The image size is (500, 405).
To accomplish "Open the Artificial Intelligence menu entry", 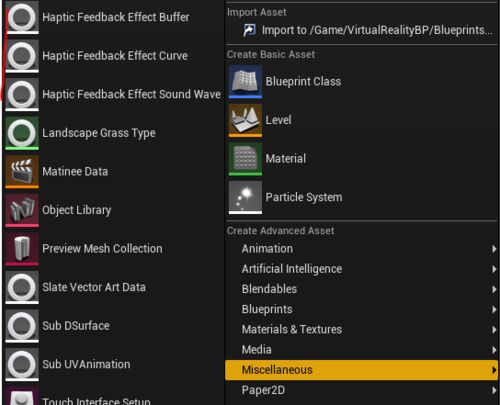I will pyautogui.click(x=361, y=269).
